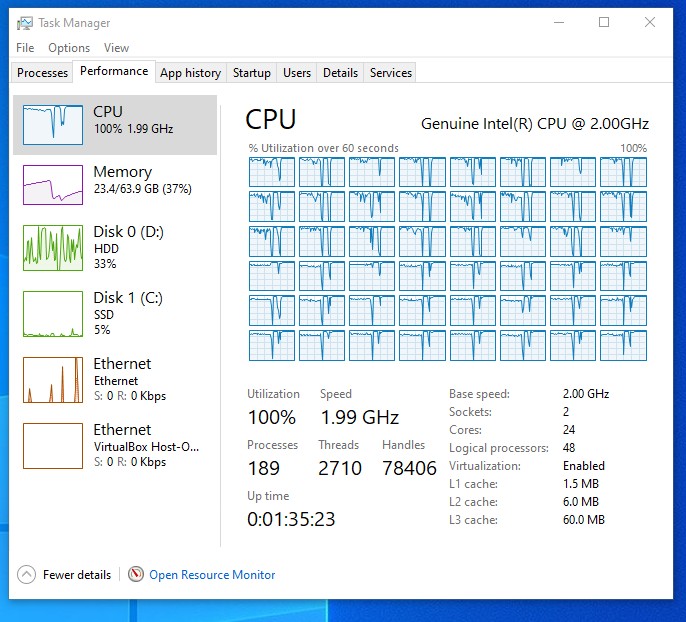Click the Memory 23.4/63.9 GB (37%) text
This screenshot has height=622, width=686.
coord(143,189)
